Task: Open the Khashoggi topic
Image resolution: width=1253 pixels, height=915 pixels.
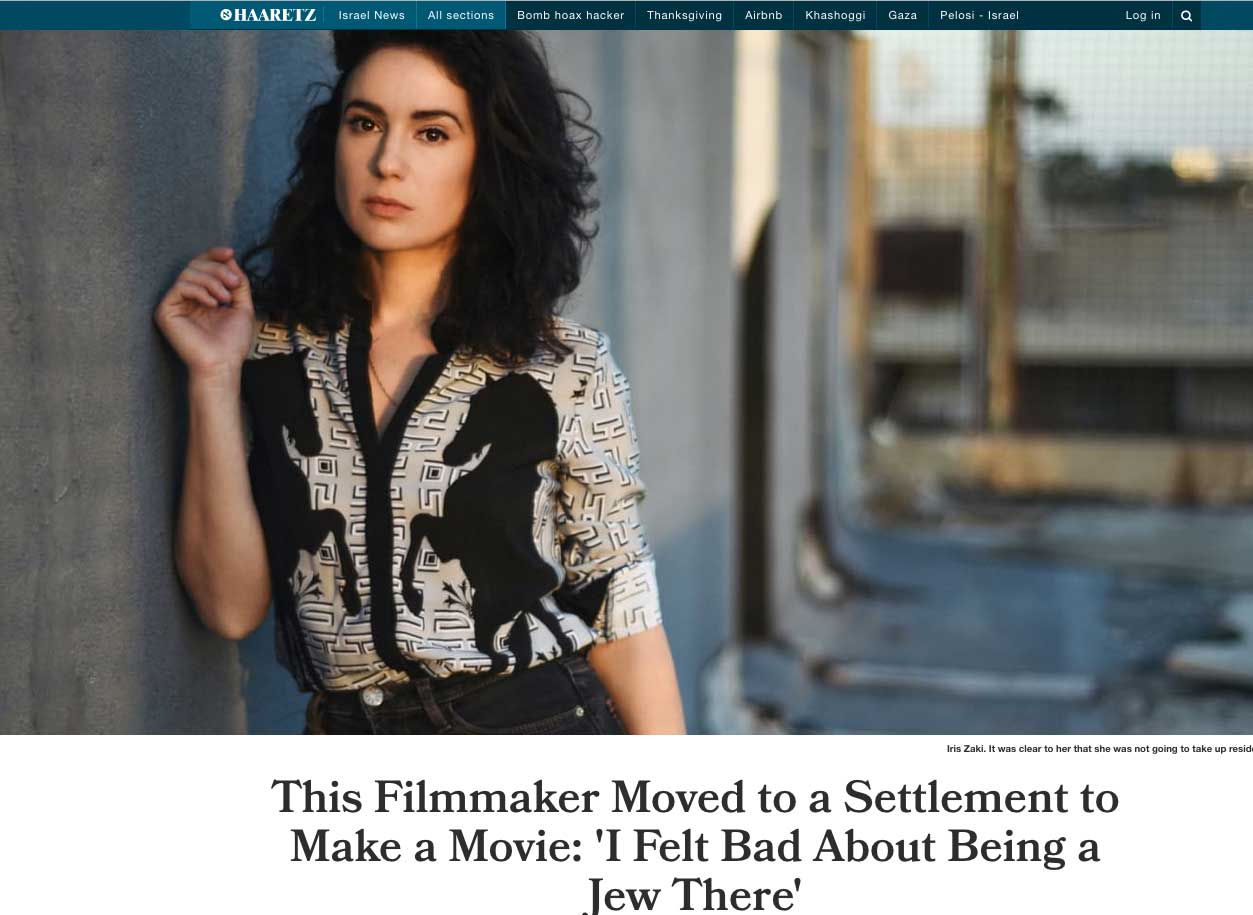Action: coord(835,15)
